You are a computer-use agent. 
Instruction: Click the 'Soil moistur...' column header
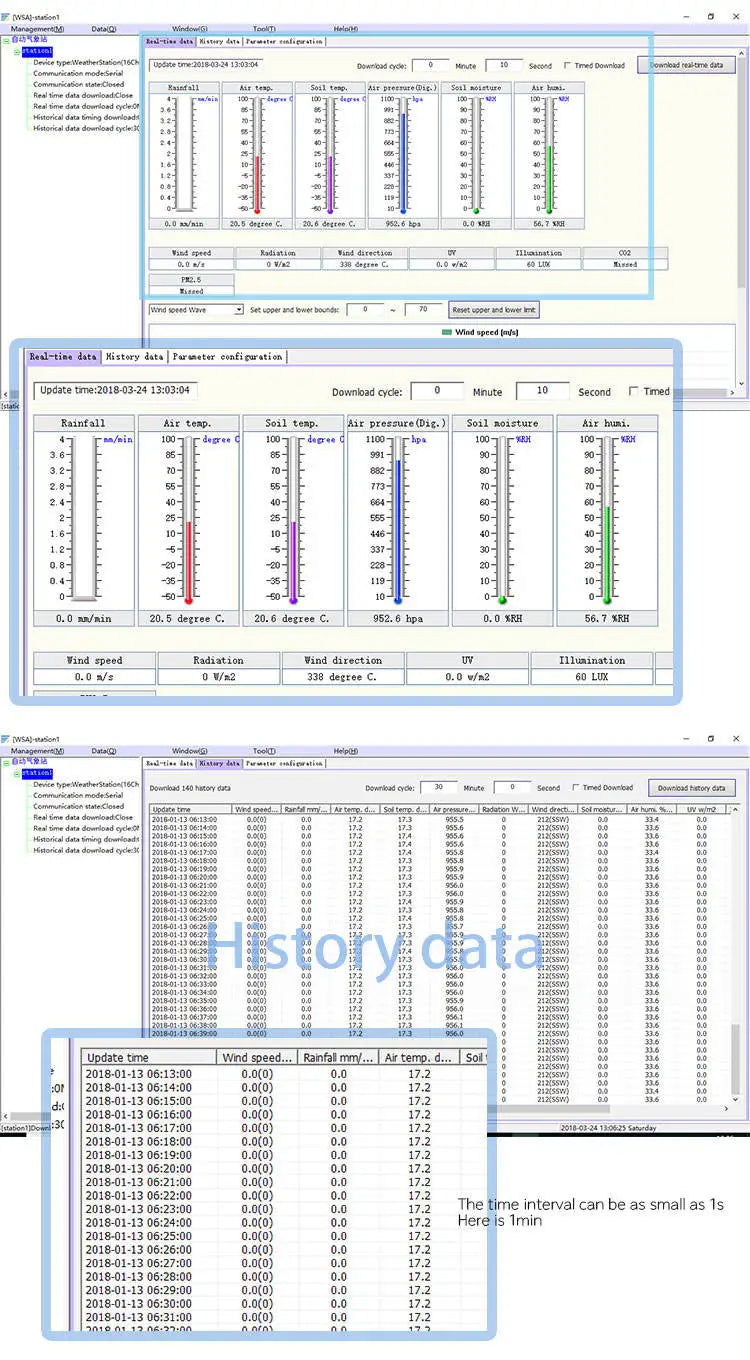[603, 809]
